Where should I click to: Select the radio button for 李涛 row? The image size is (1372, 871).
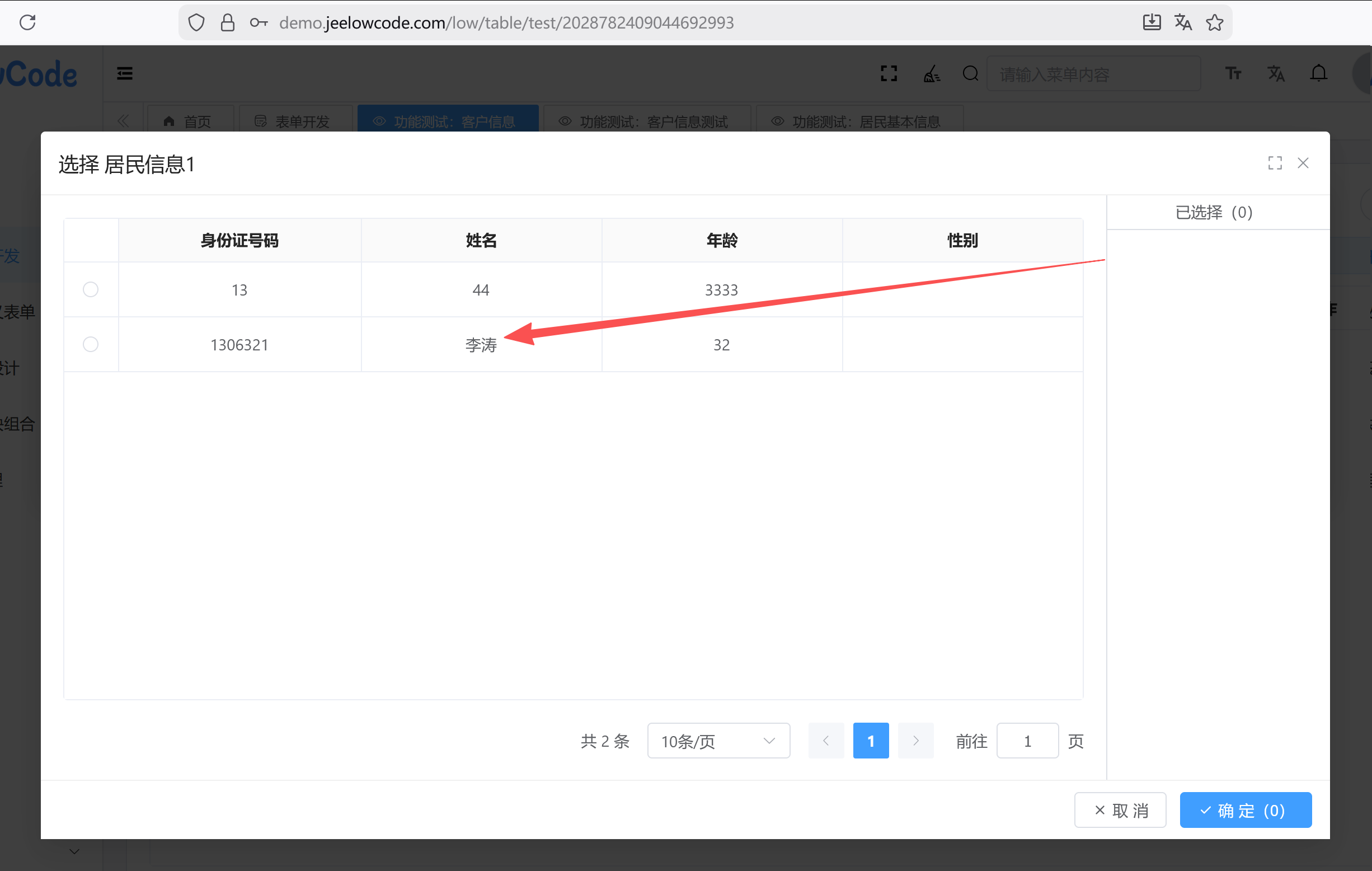coord(91,344)
